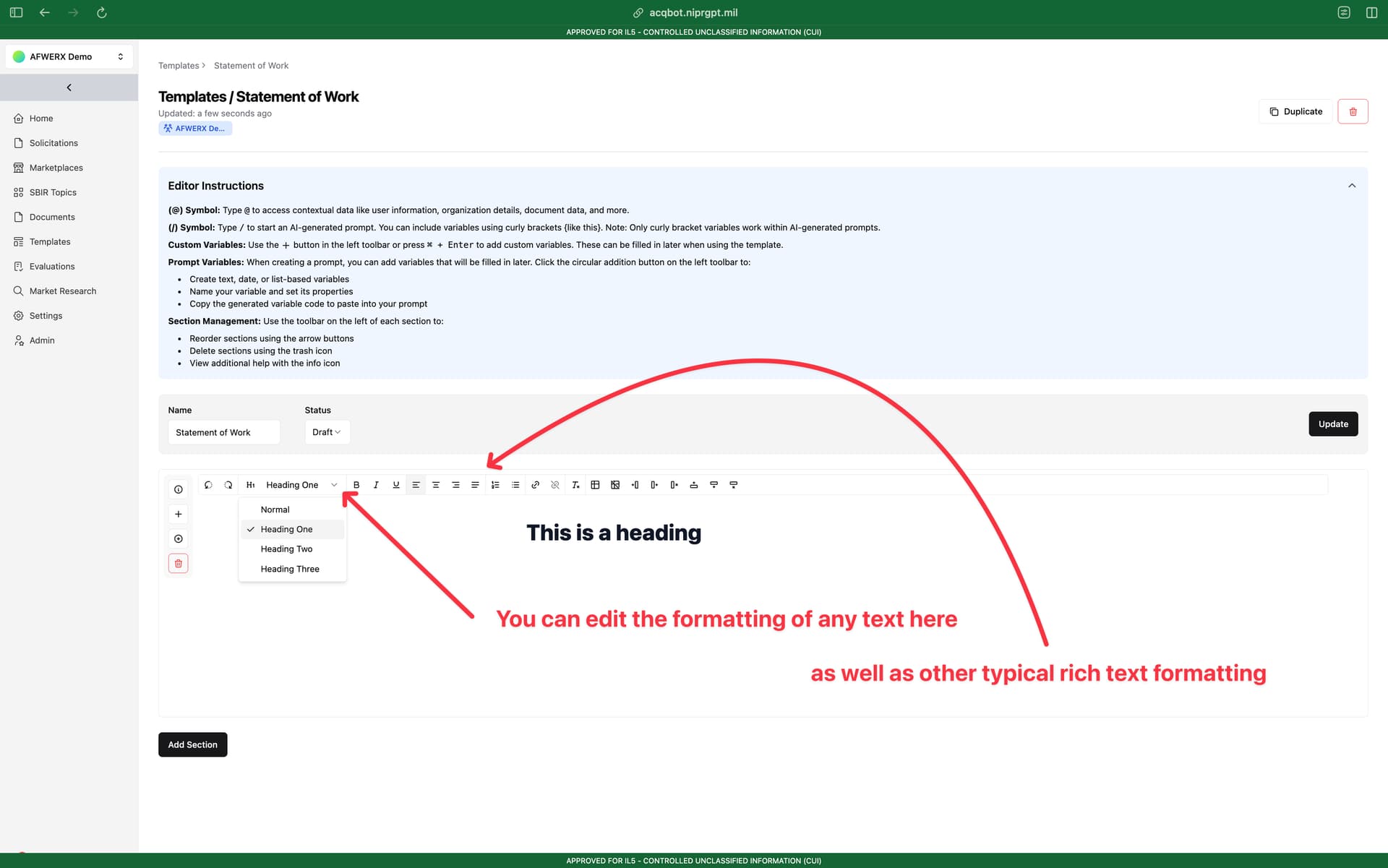Insert a bulleted list
The width and height of the screenshot is (1388, 868).
[x=515, y=485]
